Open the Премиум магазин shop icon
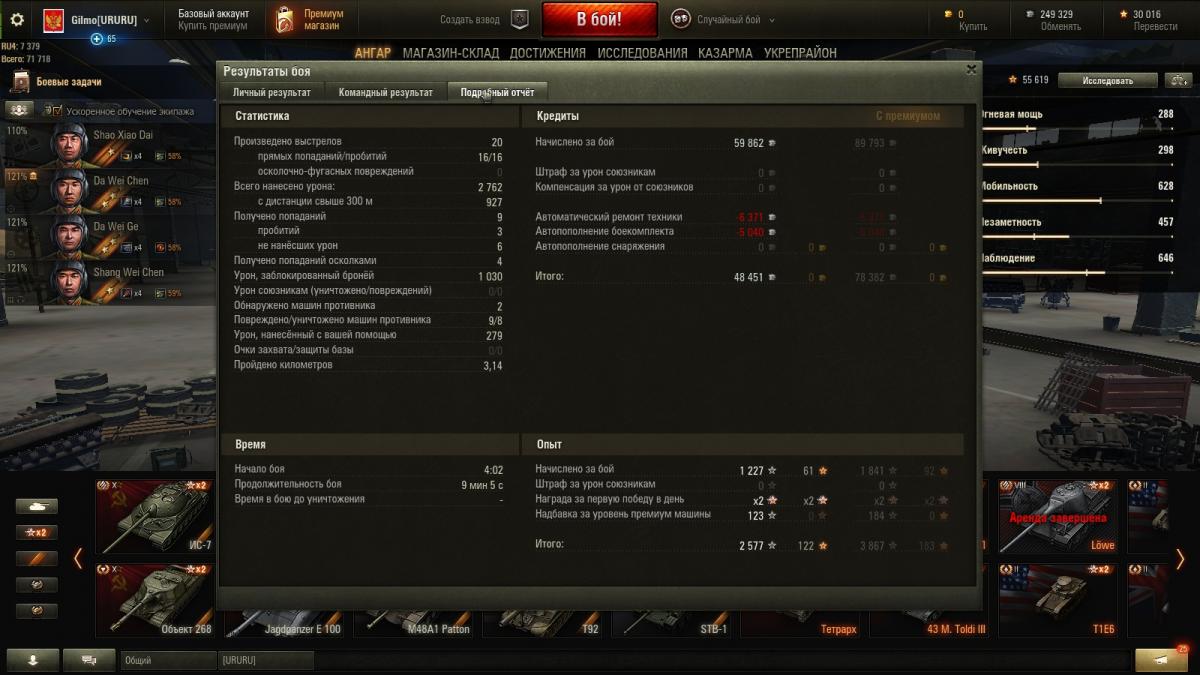 286,19
